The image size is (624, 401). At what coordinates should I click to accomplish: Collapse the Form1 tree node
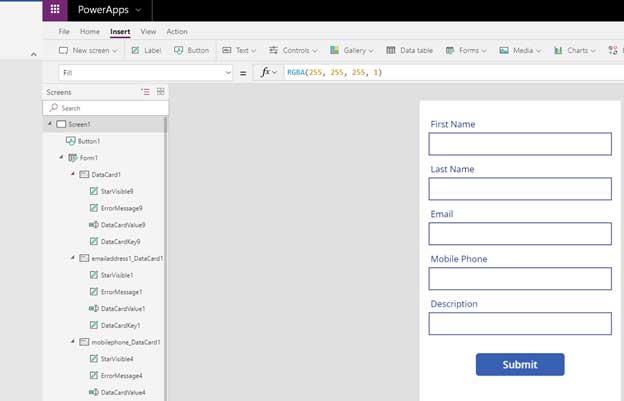(x=60, y=158)
